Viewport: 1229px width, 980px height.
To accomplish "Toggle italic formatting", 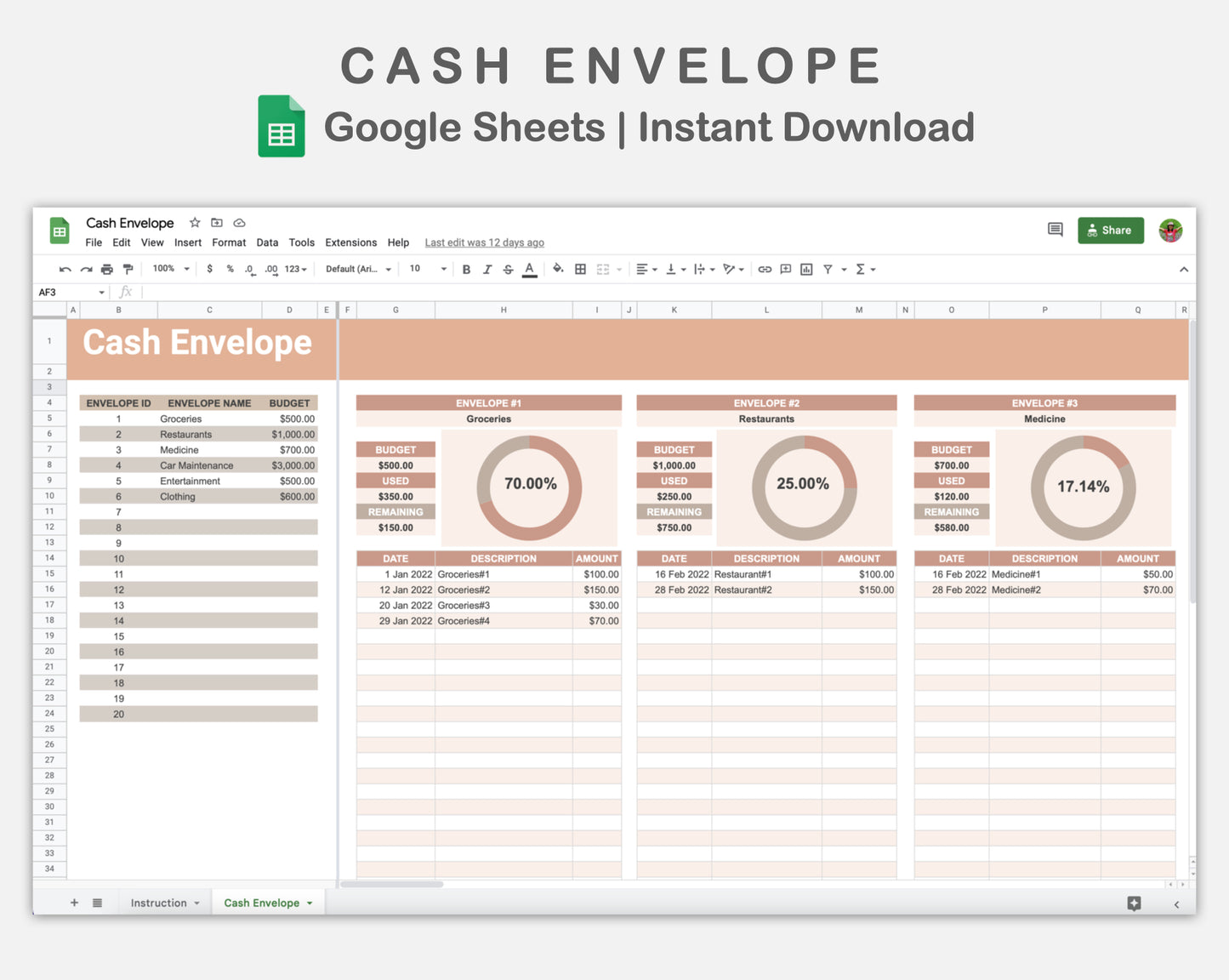I will tap(487, 269).
